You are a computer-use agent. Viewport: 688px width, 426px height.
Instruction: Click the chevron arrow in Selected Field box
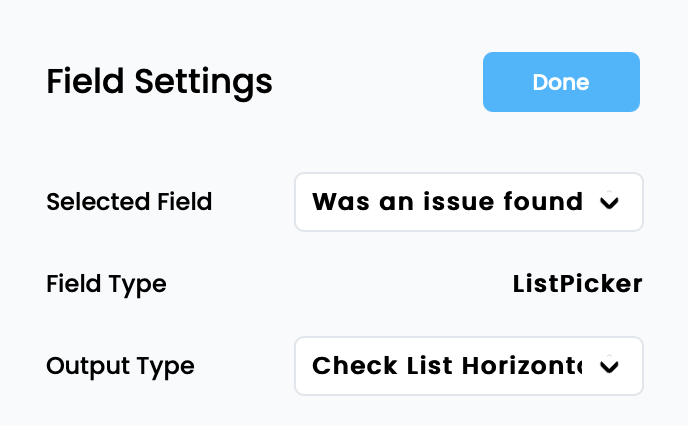609,203
